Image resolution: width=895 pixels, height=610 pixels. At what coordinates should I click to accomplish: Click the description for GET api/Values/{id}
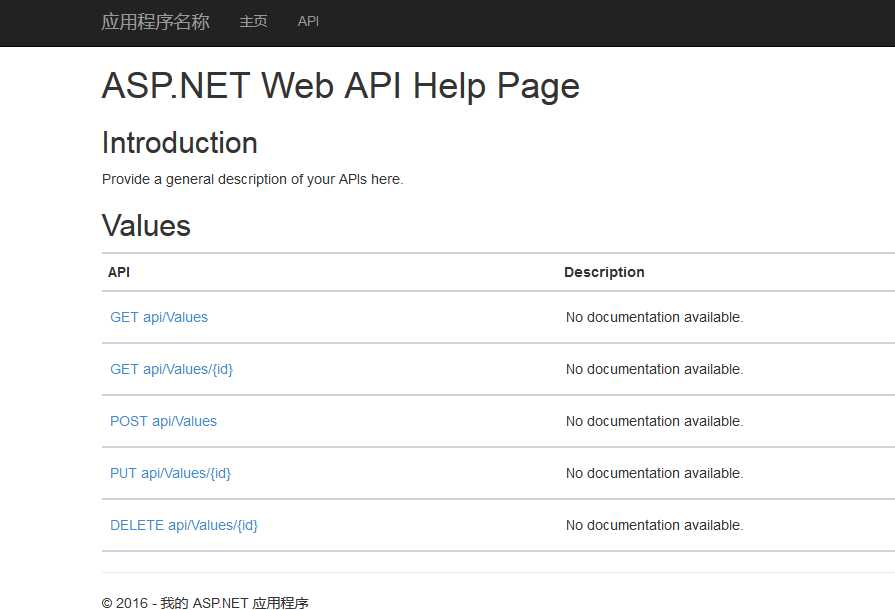click(655, 369)
